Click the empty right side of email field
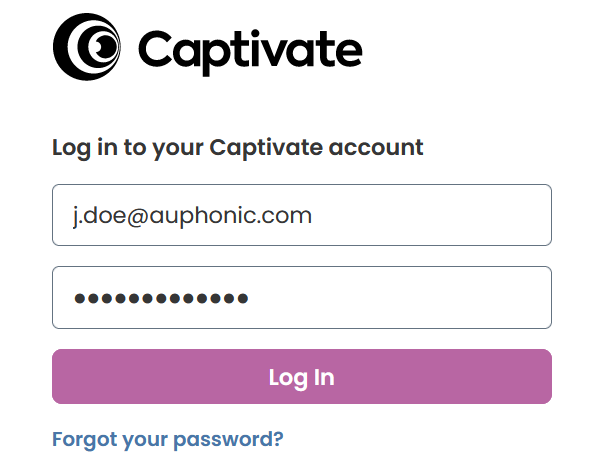The width and height of the screenshot is (600, 470). [x=432, y=215]
